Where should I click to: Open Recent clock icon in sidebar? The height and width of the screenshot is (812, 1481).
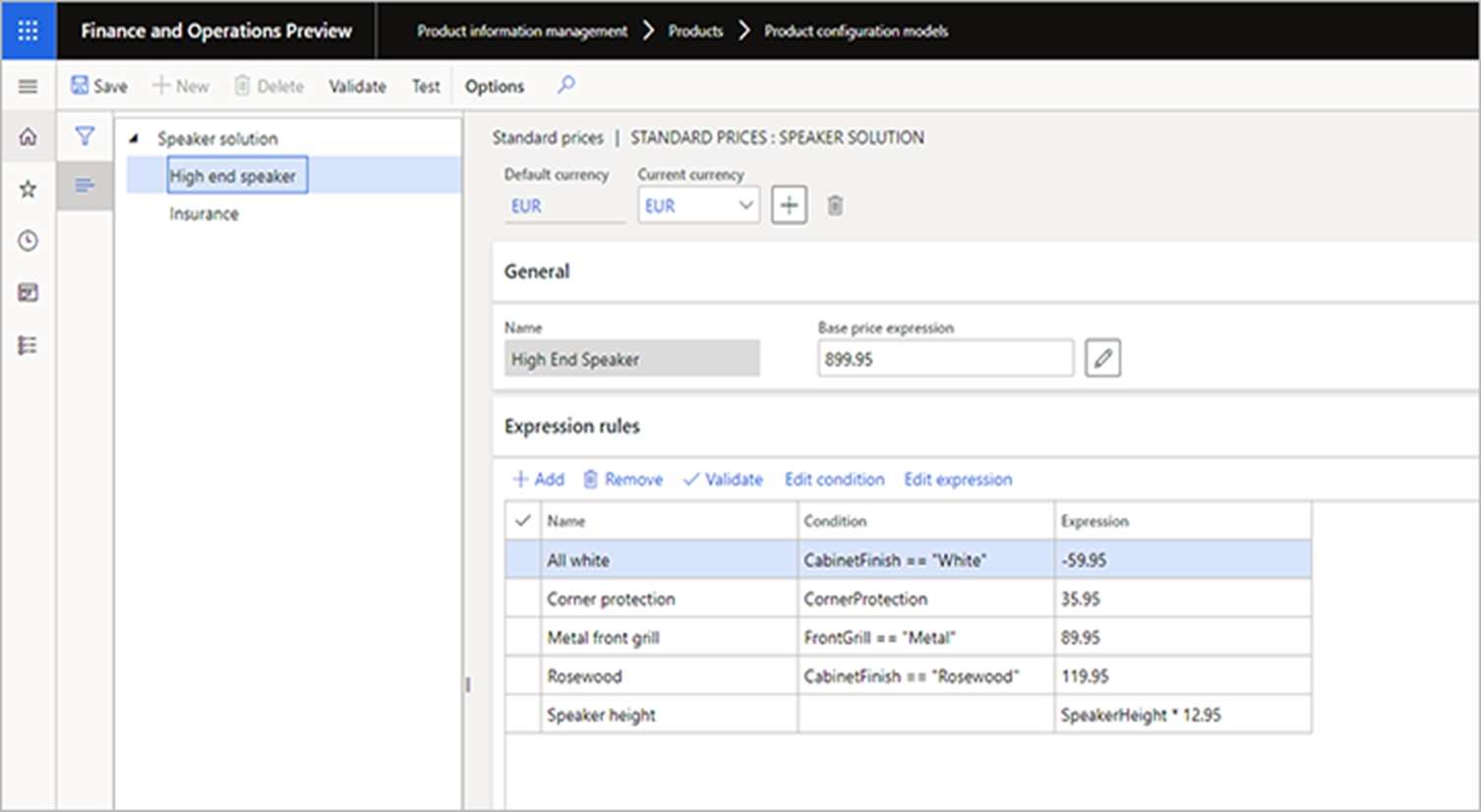coord(28,241)
